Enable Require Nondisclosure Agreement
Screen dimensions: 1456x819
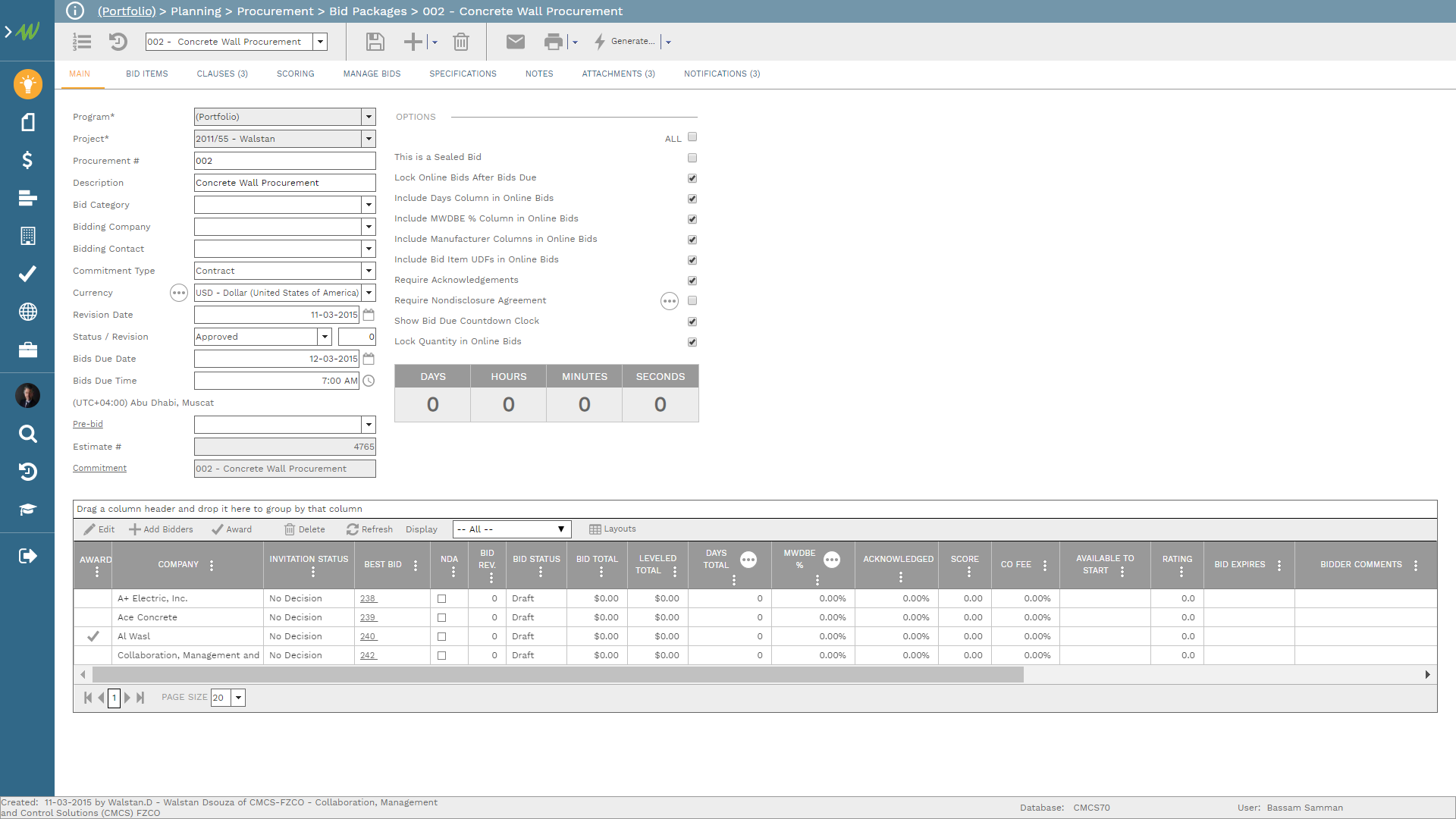coord(692,300)
